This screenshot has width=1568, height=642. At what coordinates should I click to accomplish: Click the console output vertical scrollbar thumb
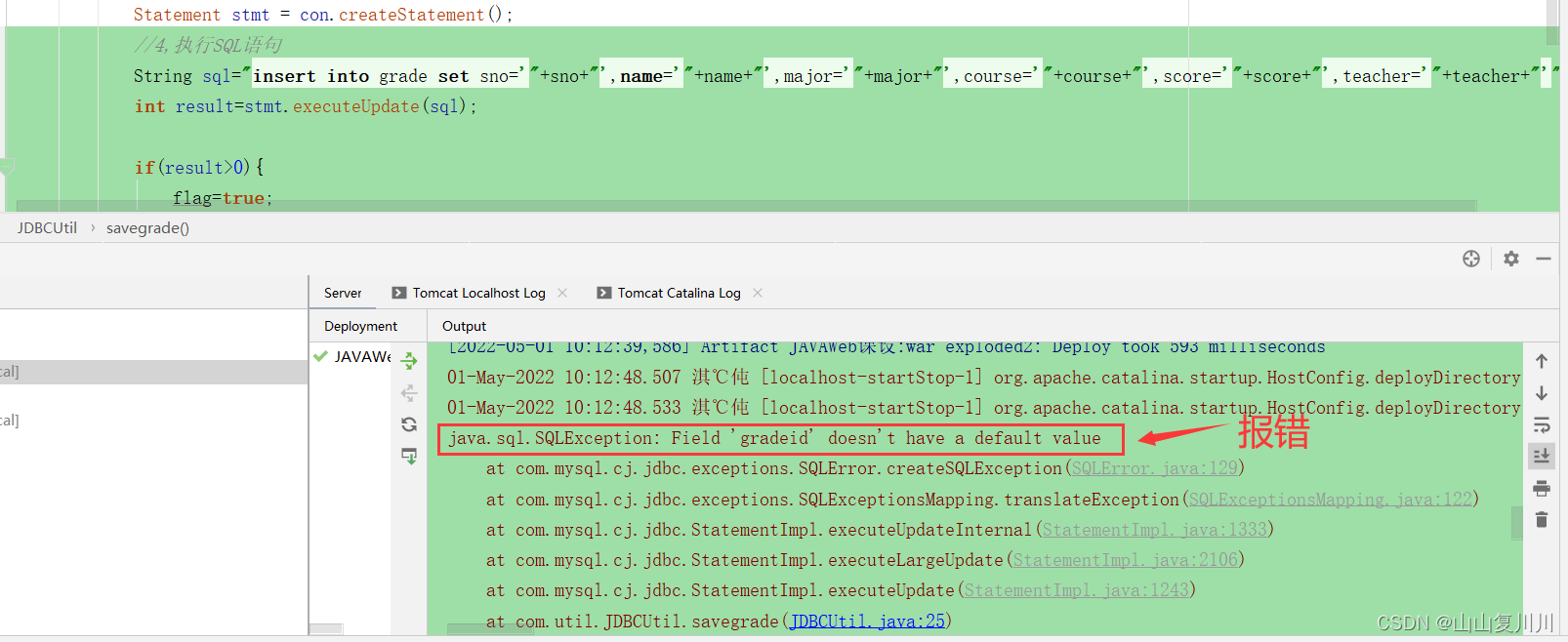1516,522
